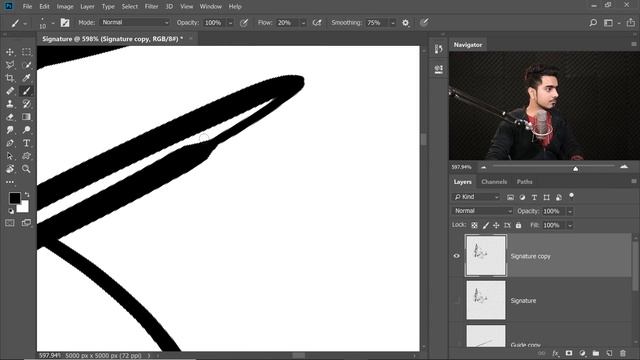This screenshot has width=640, height=360.
Task: Show the Signature layer
Action: (457, 300)
